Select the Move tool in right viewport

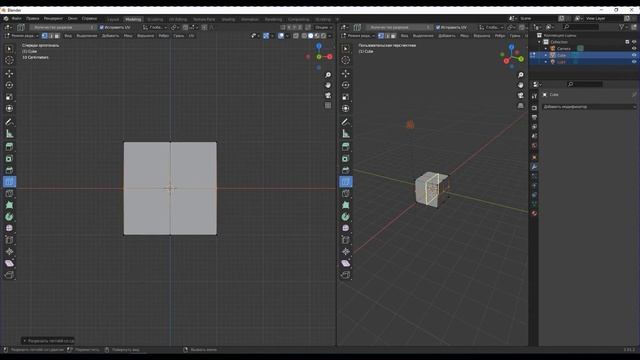click(346, 73)
